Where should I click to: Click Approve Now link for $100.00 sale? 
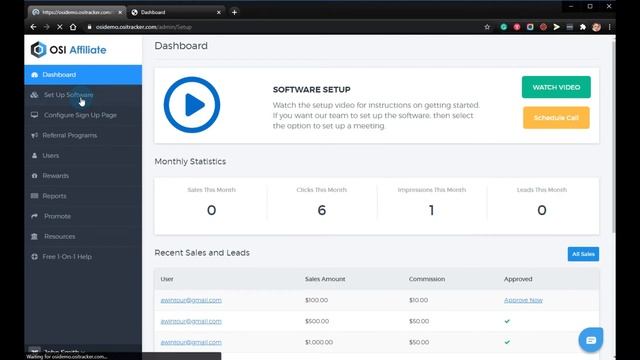523,300
